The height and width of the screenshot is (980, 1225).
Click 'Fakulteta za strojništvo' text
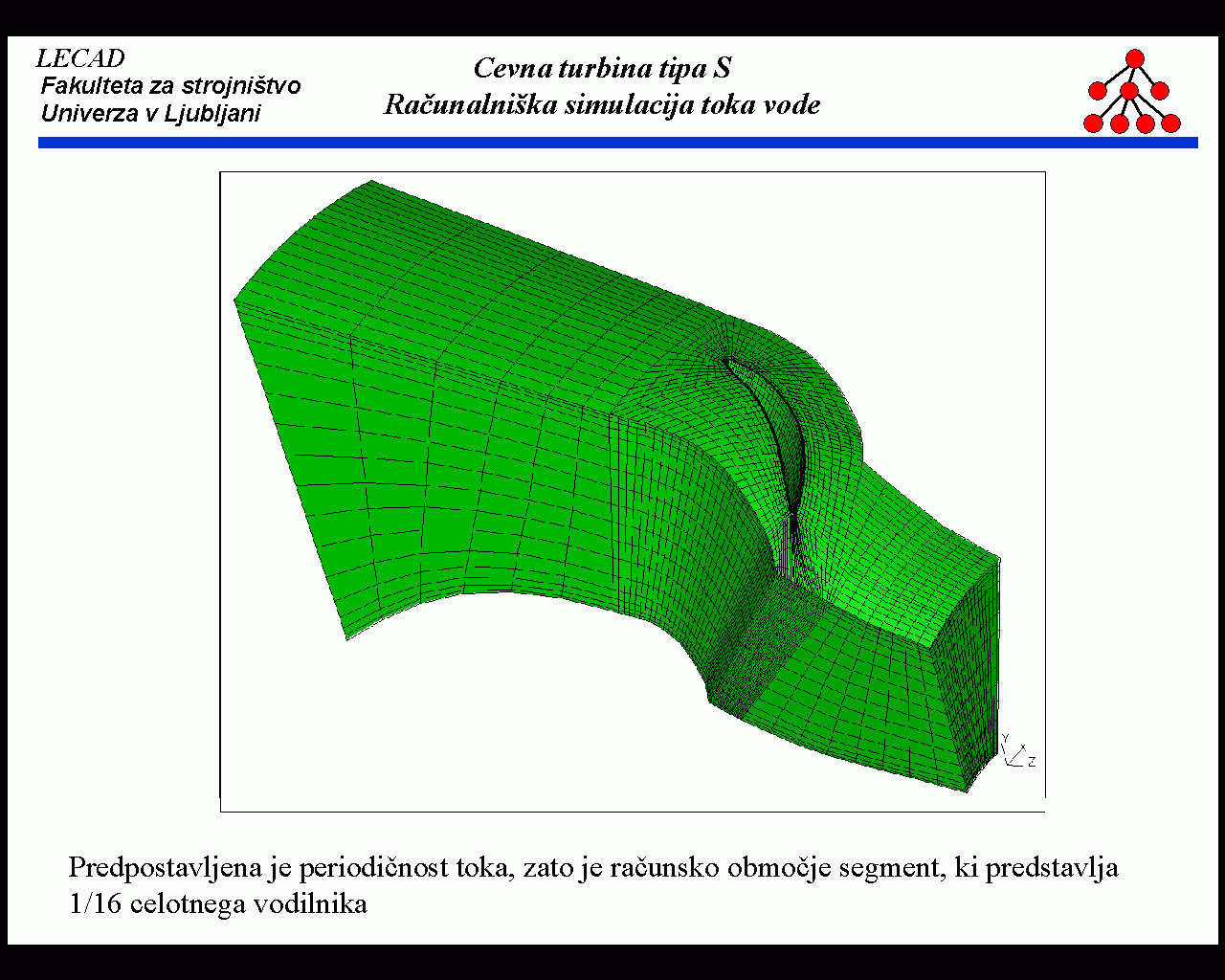point(171,86)
